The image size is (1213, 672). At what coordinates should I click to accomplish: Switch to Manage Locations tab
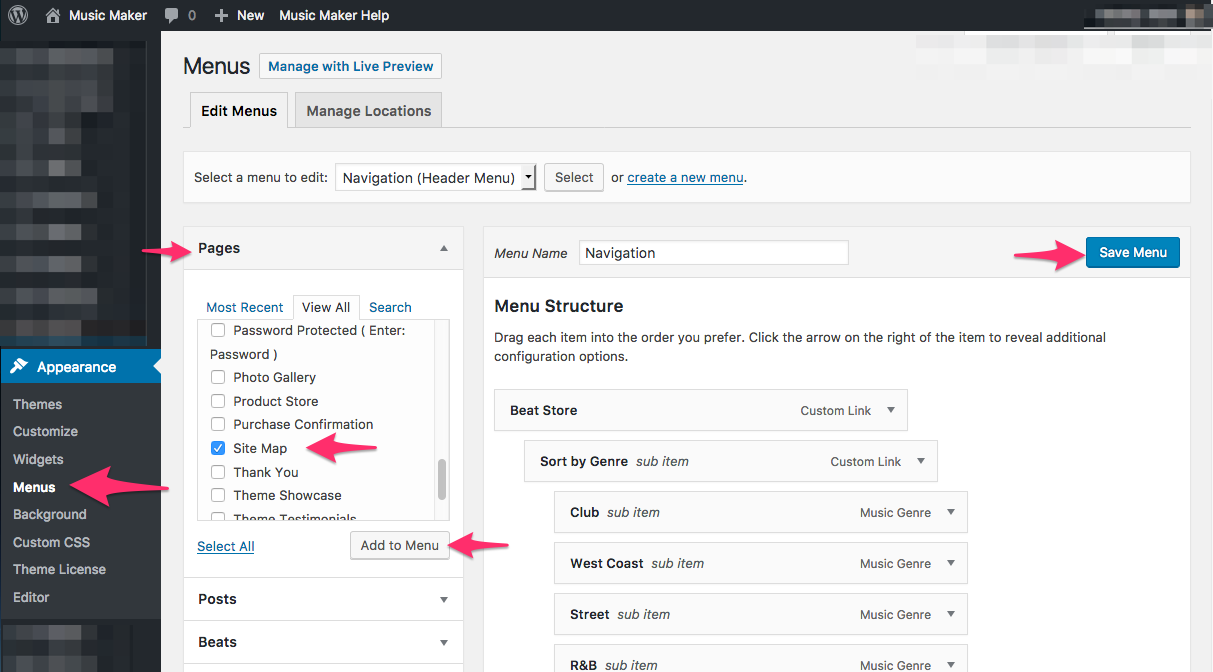pos(369,111)
